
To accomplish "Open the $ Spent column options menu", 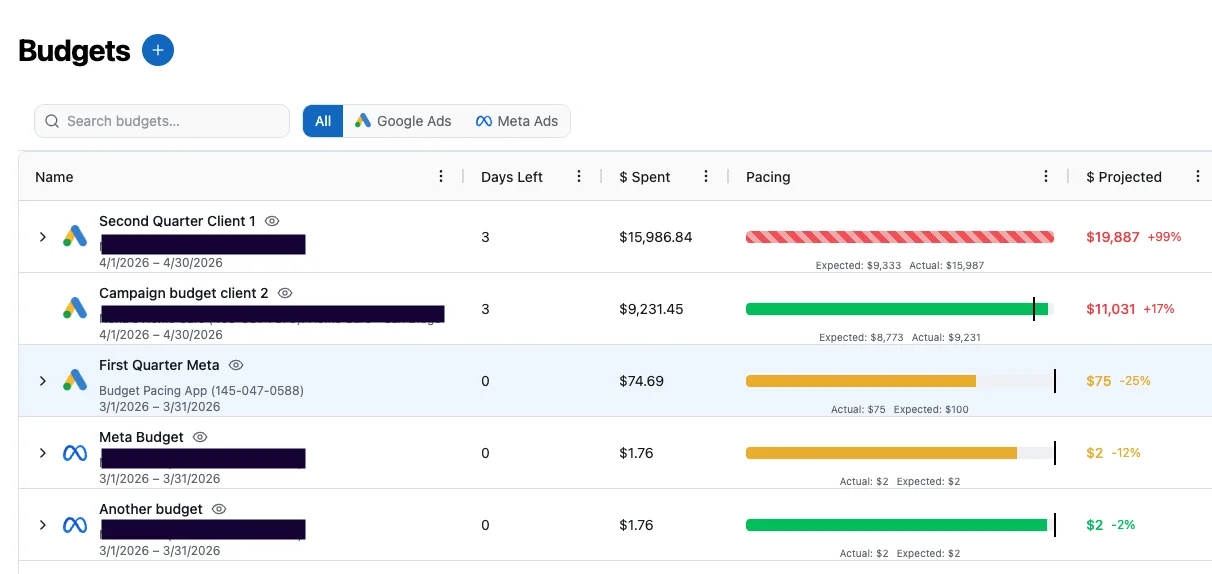I will 706,176.
